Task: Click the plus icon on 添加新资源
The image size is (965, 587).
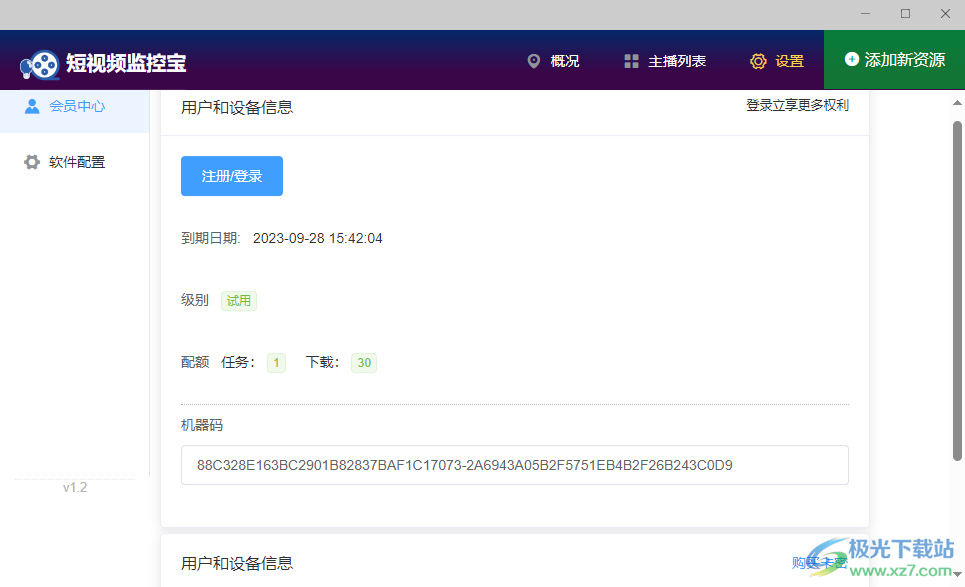Action: 852,59
